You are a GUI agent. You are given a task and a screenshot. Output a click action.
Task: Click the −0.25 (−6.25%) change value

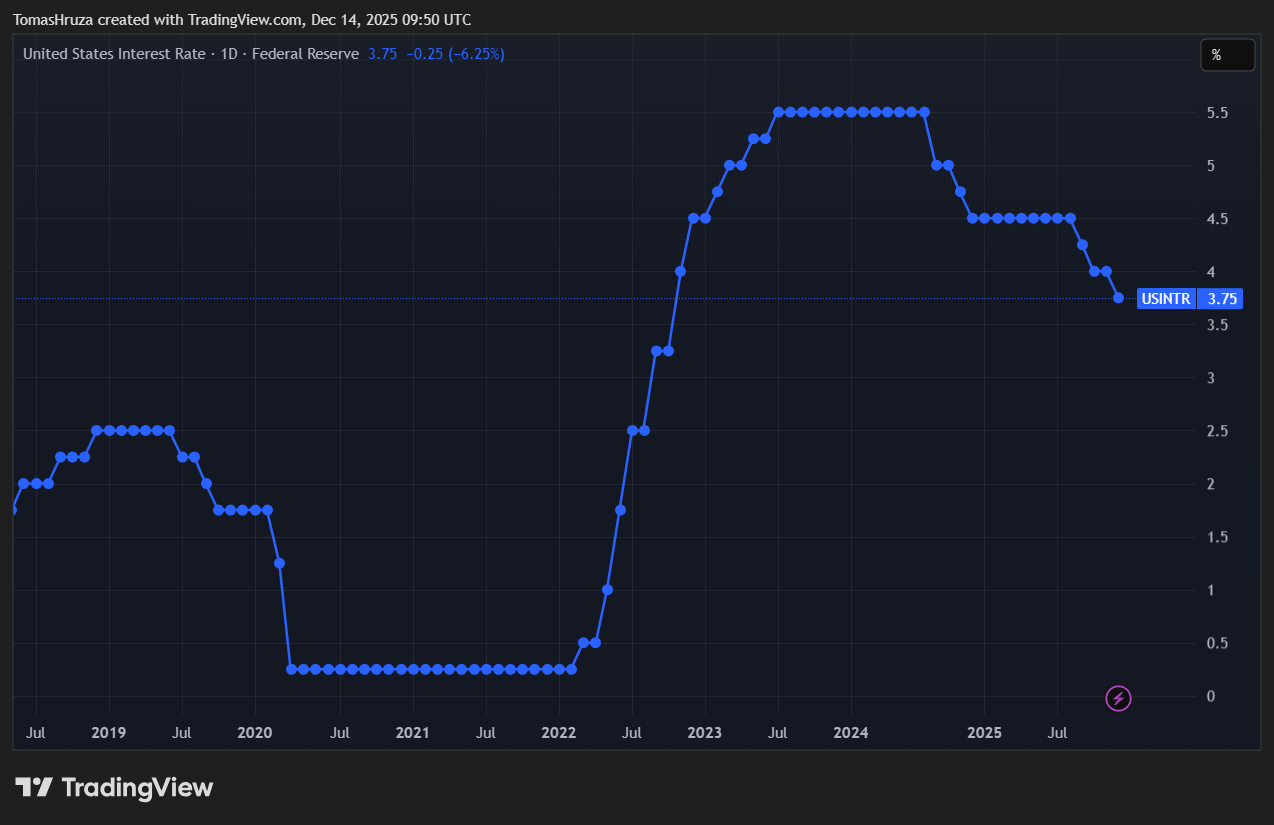pyautogui.click(x=455, y=54)
